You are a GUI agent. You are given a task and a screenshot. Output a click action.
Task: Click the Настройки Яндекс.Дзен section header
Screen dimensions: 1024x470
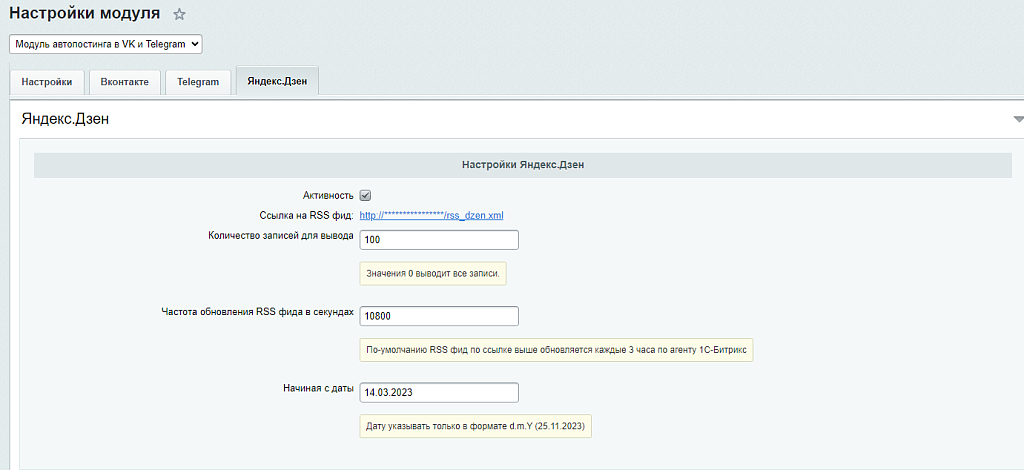522,165
